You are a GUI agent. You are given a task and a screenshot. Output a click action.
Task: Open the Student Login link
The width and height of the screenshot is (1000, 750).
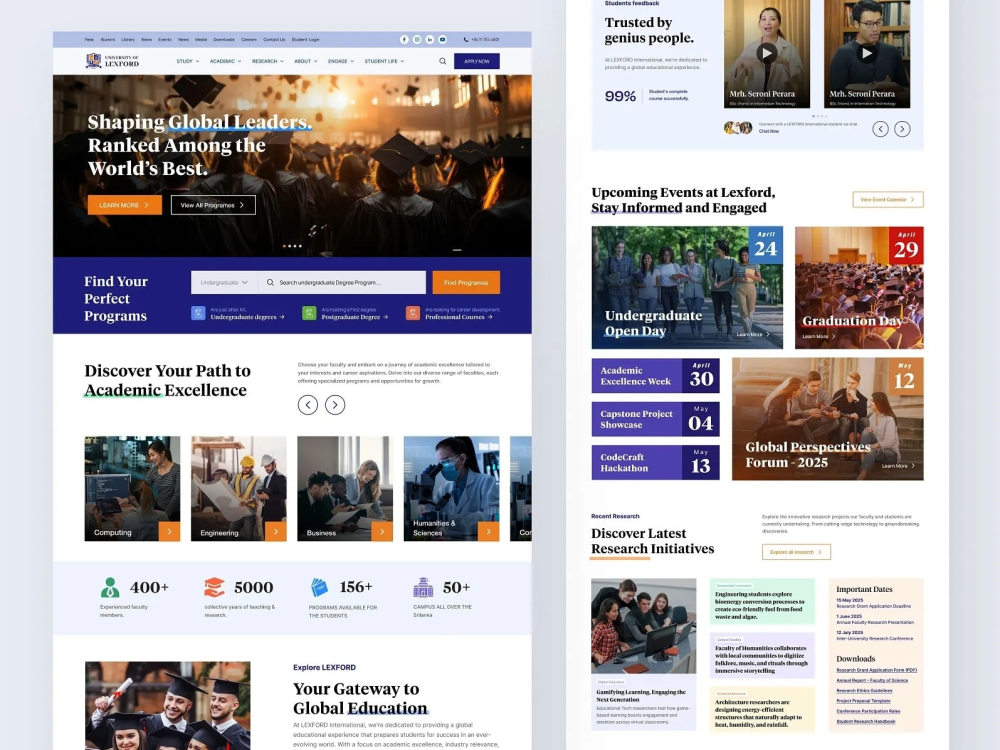[x=305, y=40]
